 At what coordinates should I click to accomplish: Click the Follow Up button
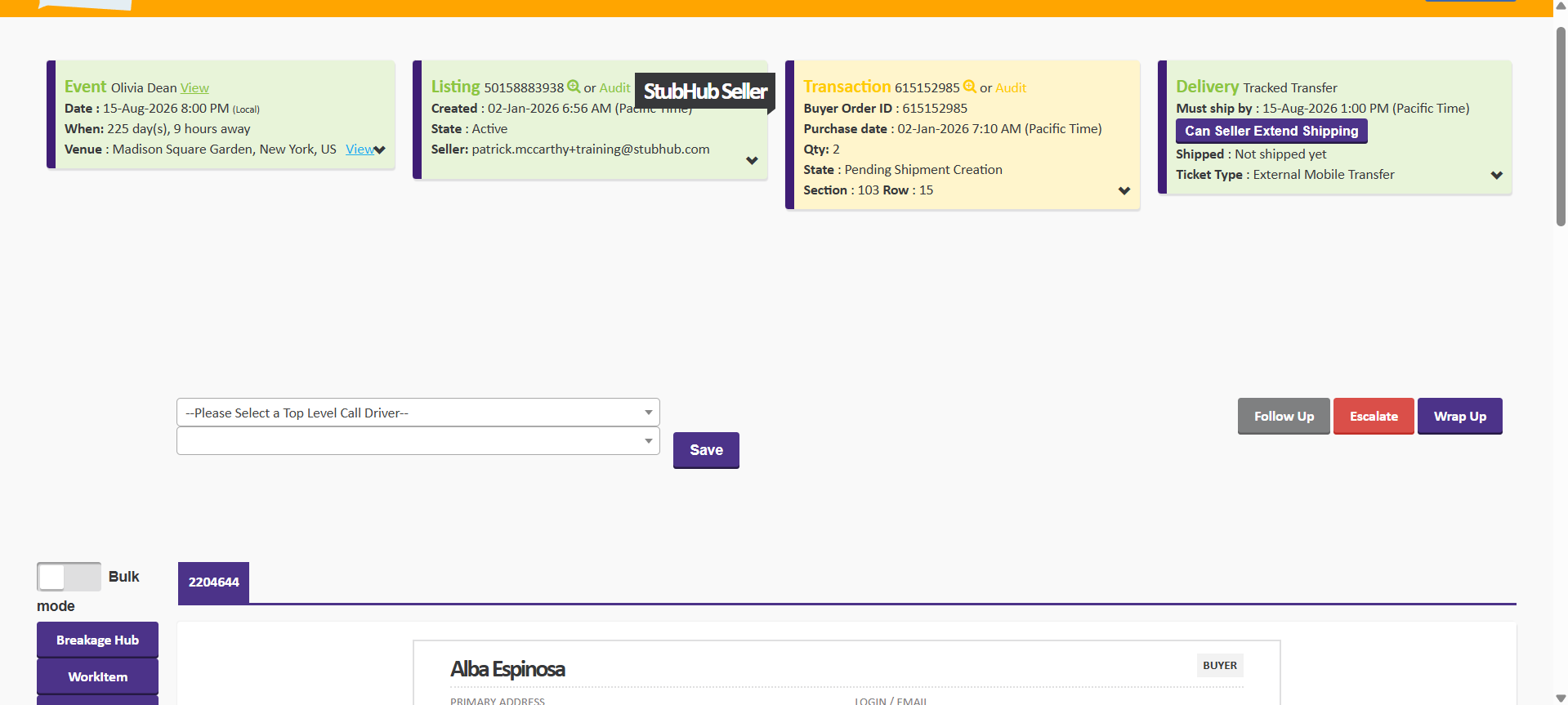pyautogui.click(x=1284, y=417)
